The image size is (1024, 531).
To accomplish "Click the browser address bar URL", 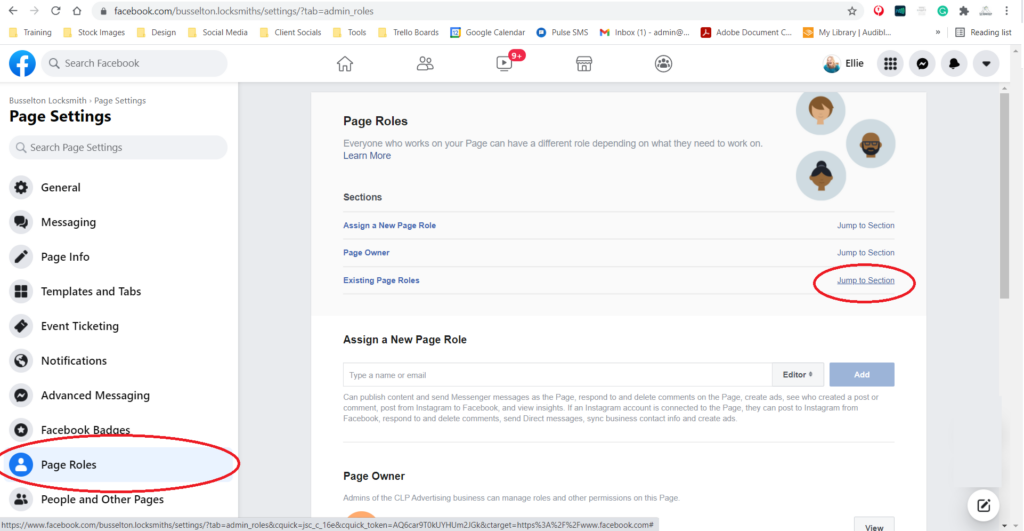I will pos(244,11).
